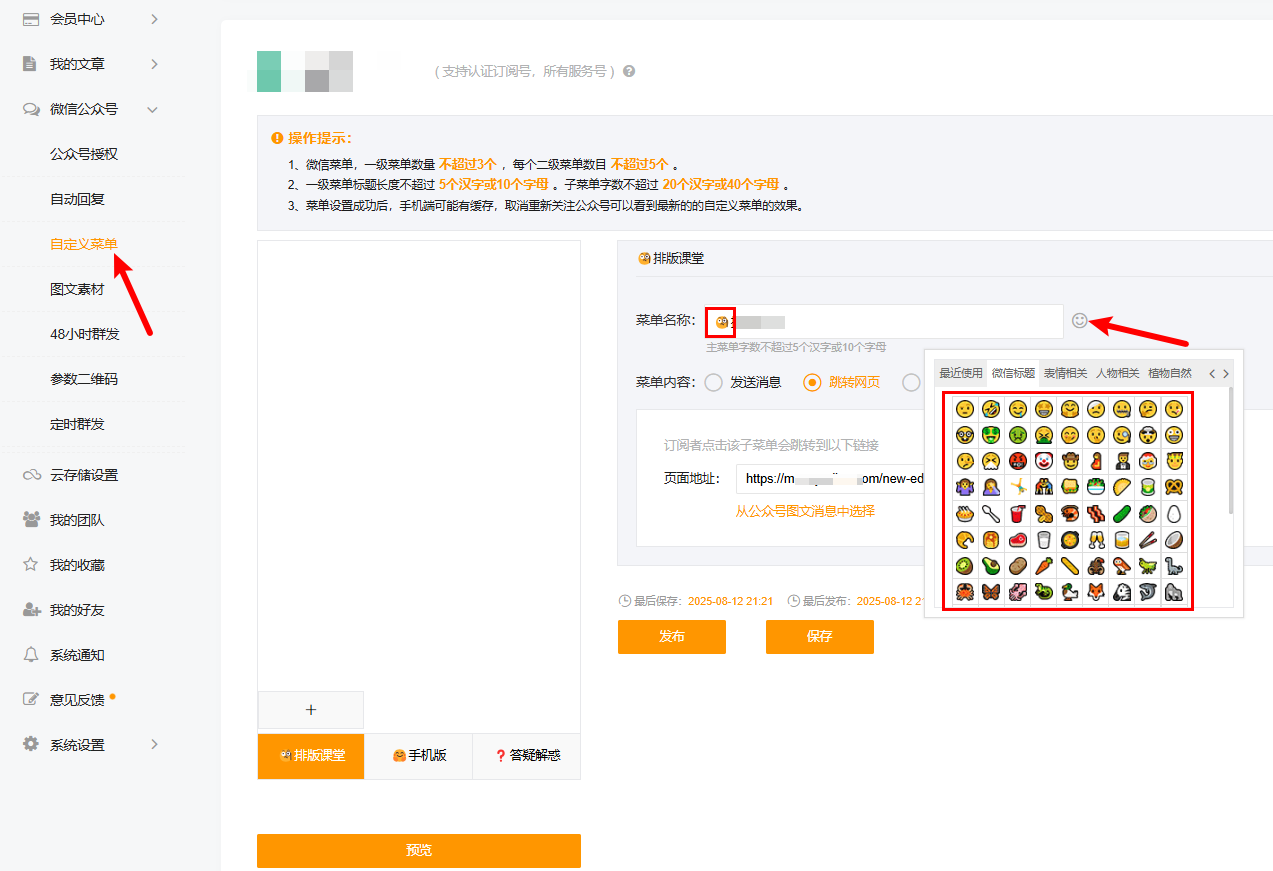The height and width of the screenshot is (871, 1273).
Task: Switch to the 表情相关 emoji tab
Action: (1065, 373)
